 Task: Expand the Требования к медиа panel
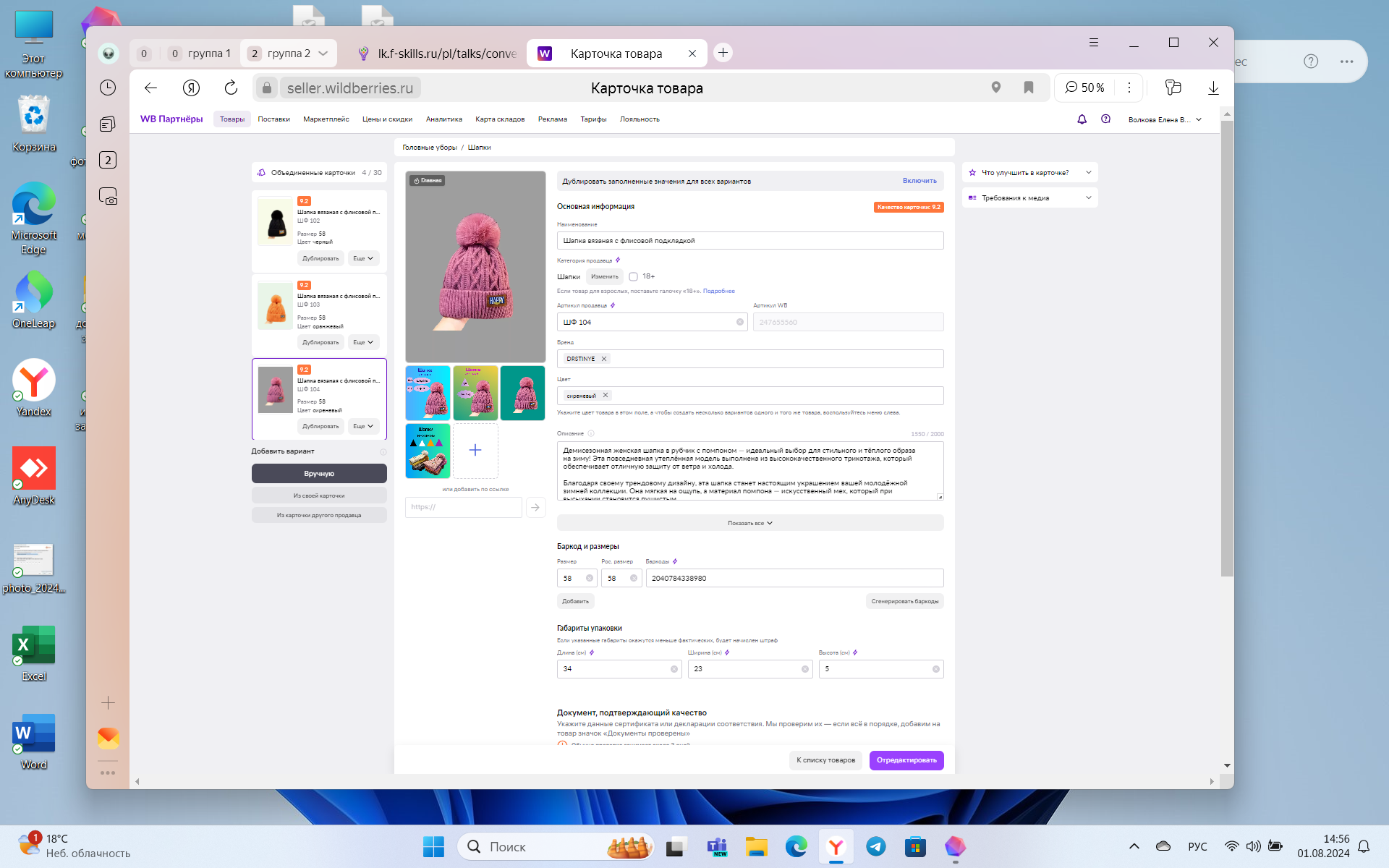coord(1029,197)
